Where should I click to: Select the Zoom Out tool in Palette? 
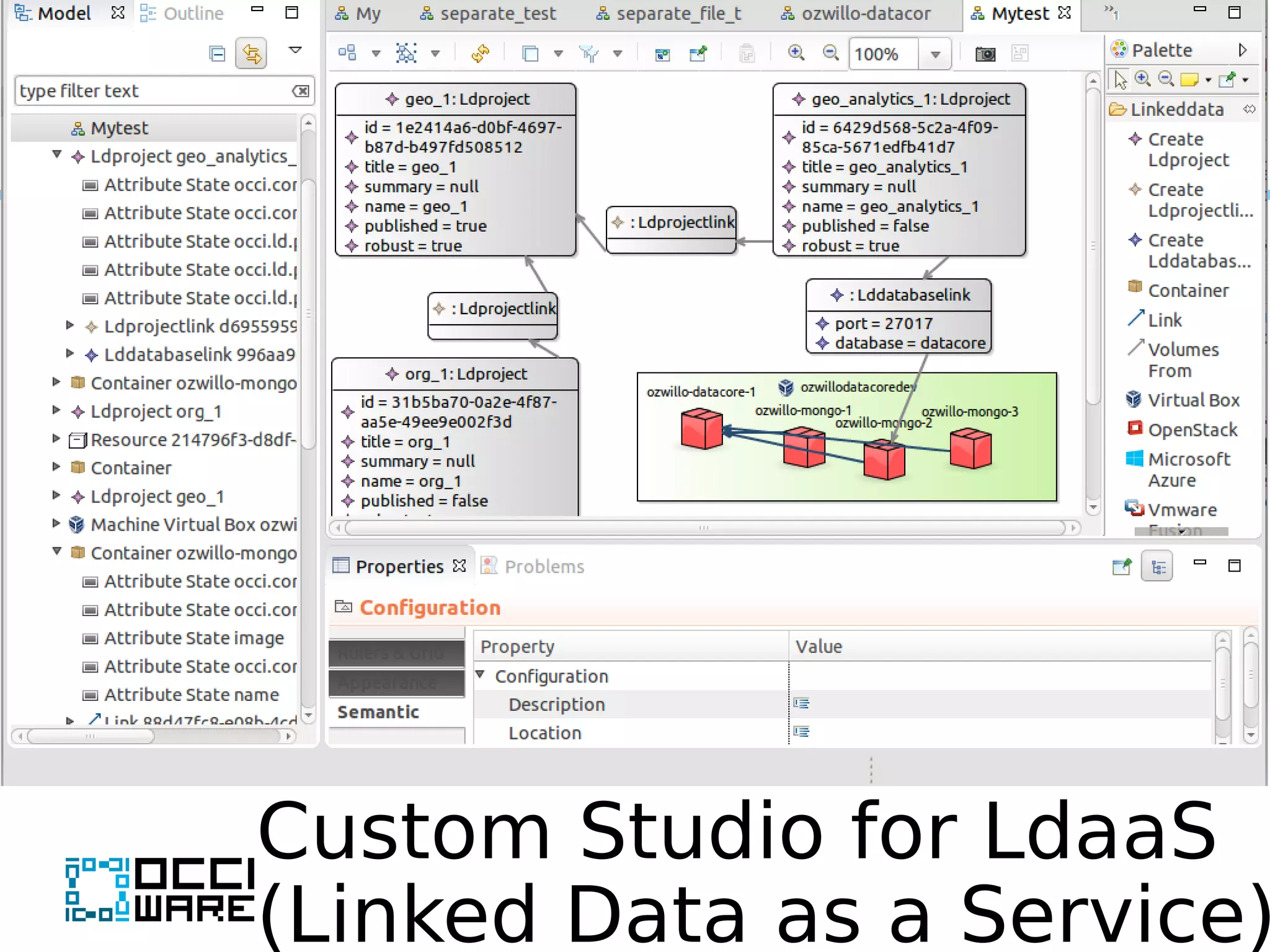[1166, 79]
